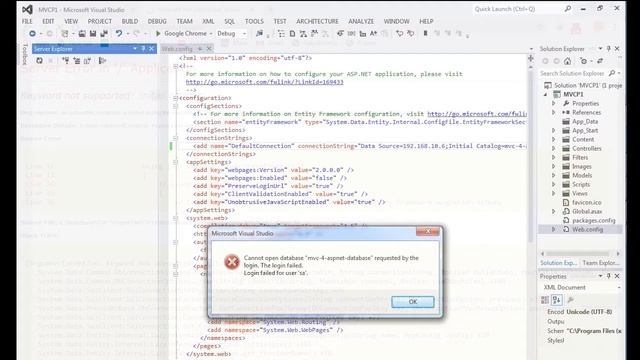Expand the Models folder arrow
The height and width of the screenshot is (360, 640).
[554, 176]
